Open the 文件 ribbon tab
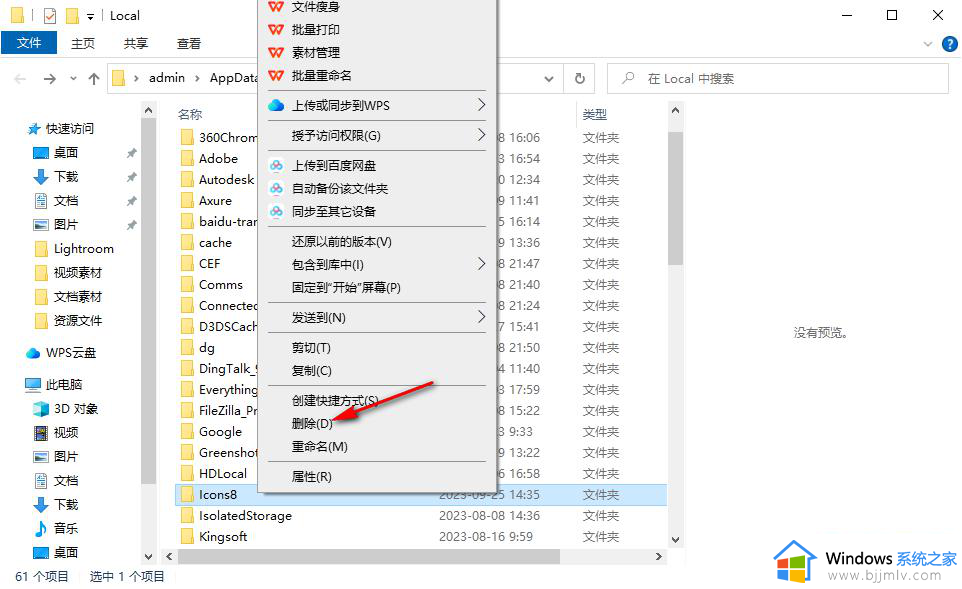The height and width of the screenshot is (589, 962). (x=29, y=43)
